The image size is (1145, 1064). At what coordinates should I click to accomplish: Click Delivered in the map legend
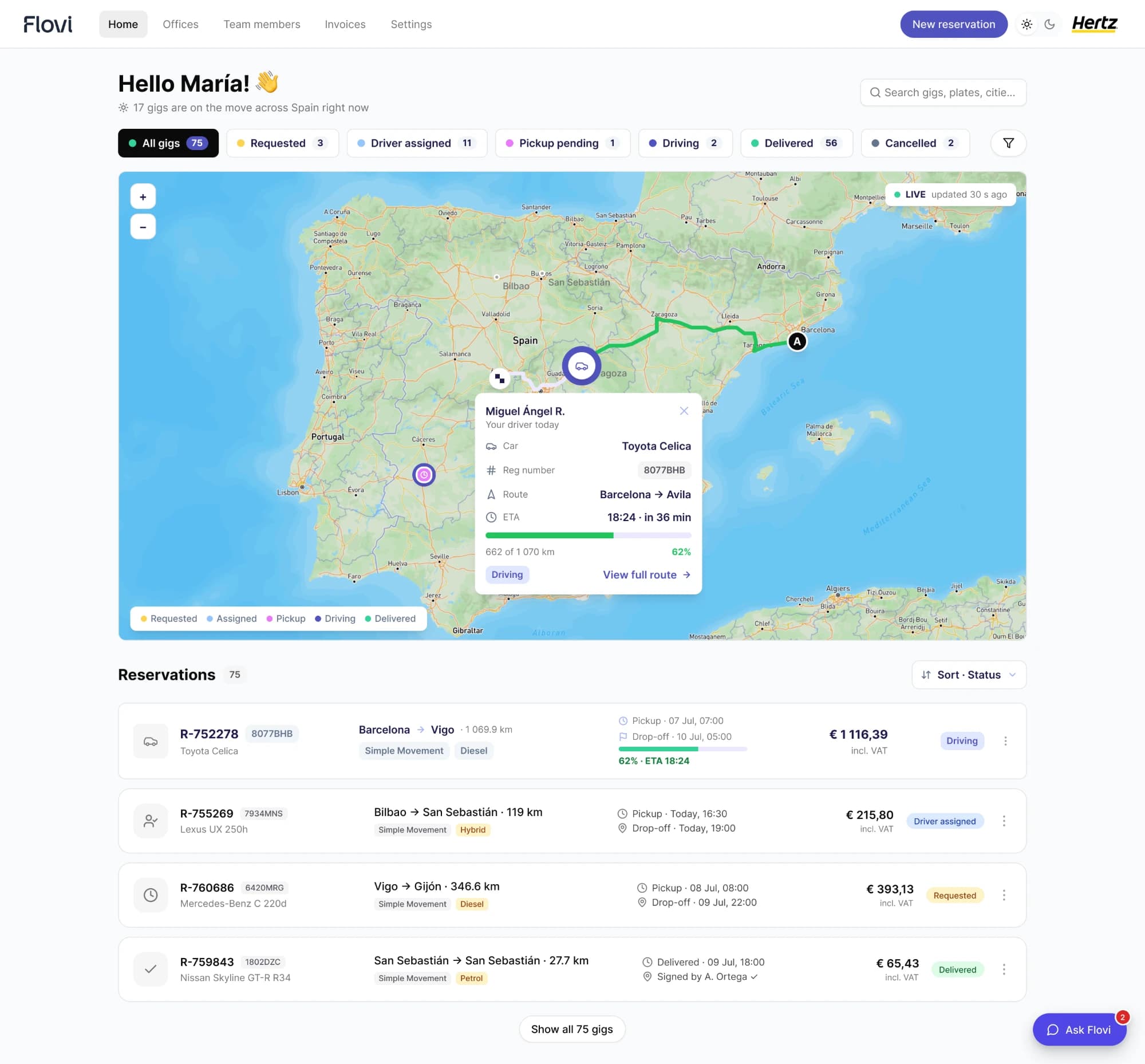(x=390, y=618)
